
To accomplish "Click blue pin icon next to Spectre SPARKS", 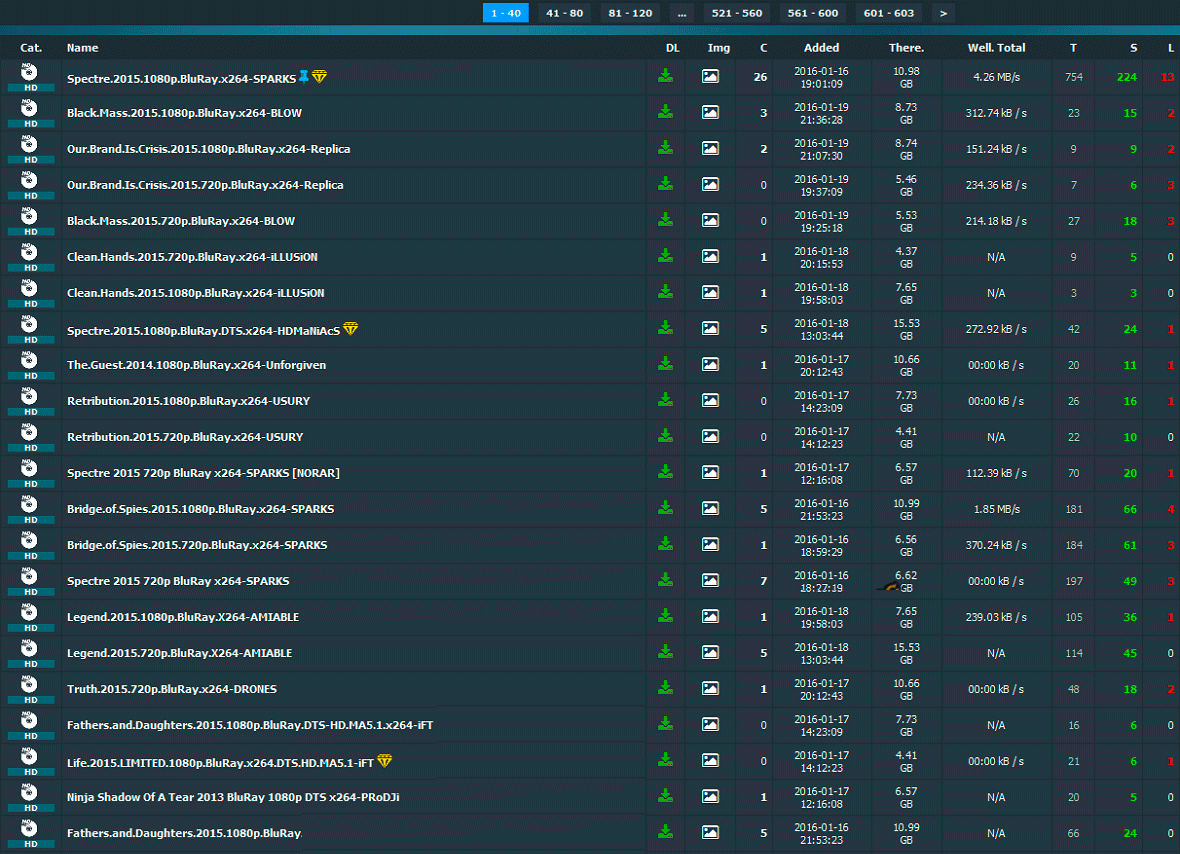I will coord(304,76).
